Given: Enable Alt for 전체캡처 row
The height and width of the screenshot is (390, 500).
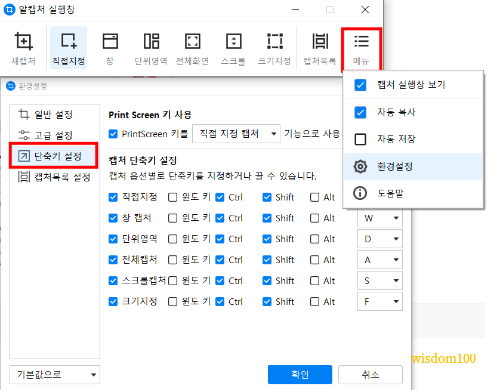Looking at the screenshot, I should click(314, 260).
